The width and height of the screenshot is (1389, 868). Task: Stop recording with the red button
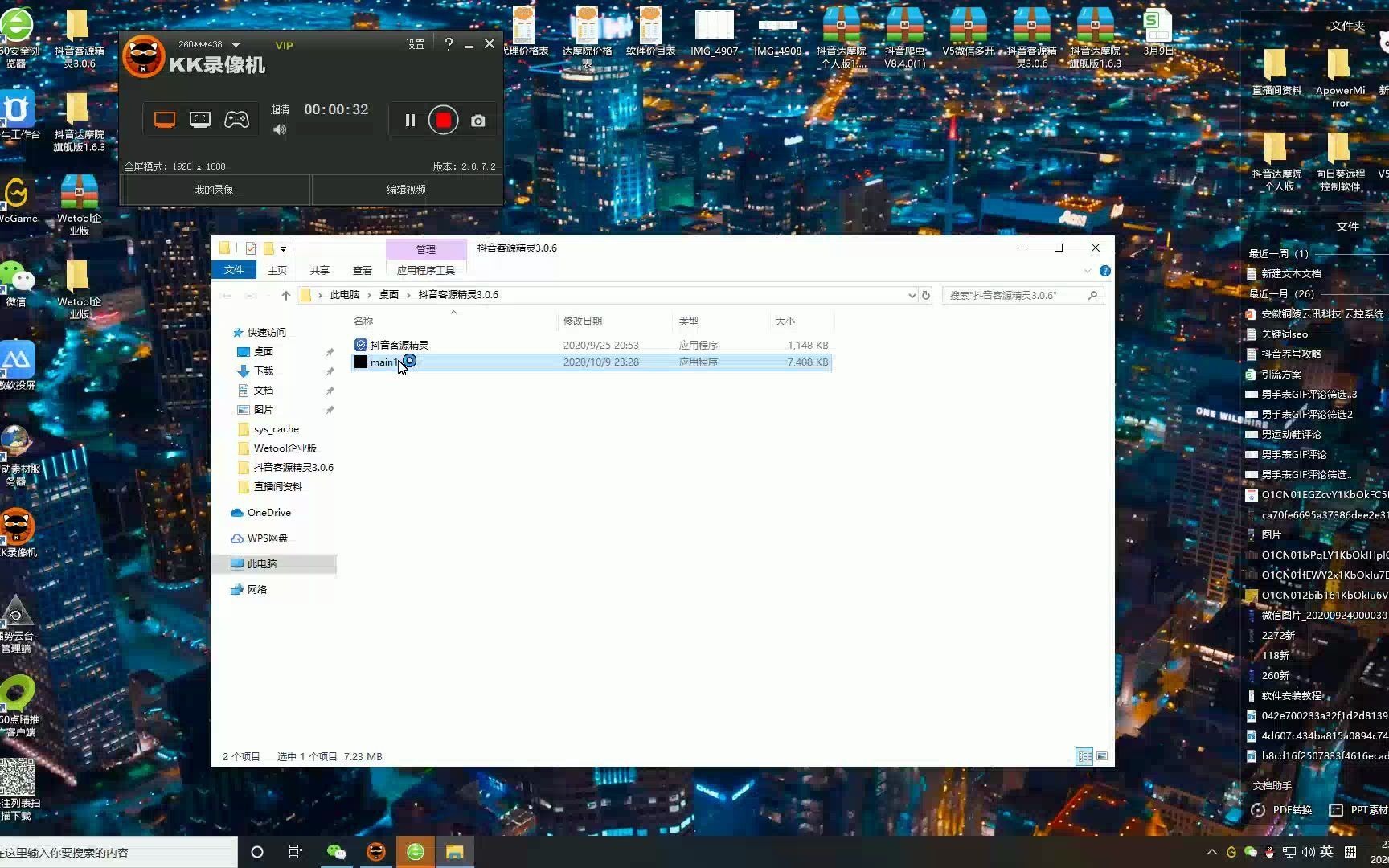443,120
